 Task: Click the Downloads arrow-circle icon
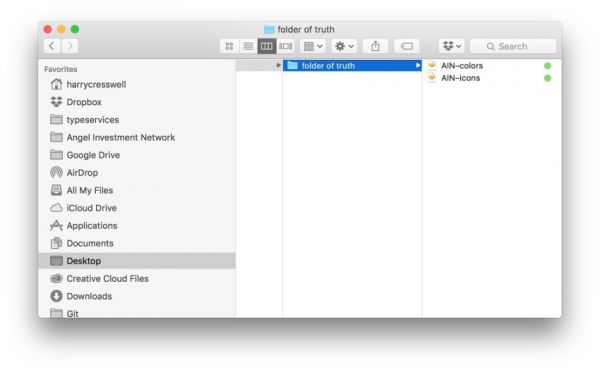pos(56,296)
